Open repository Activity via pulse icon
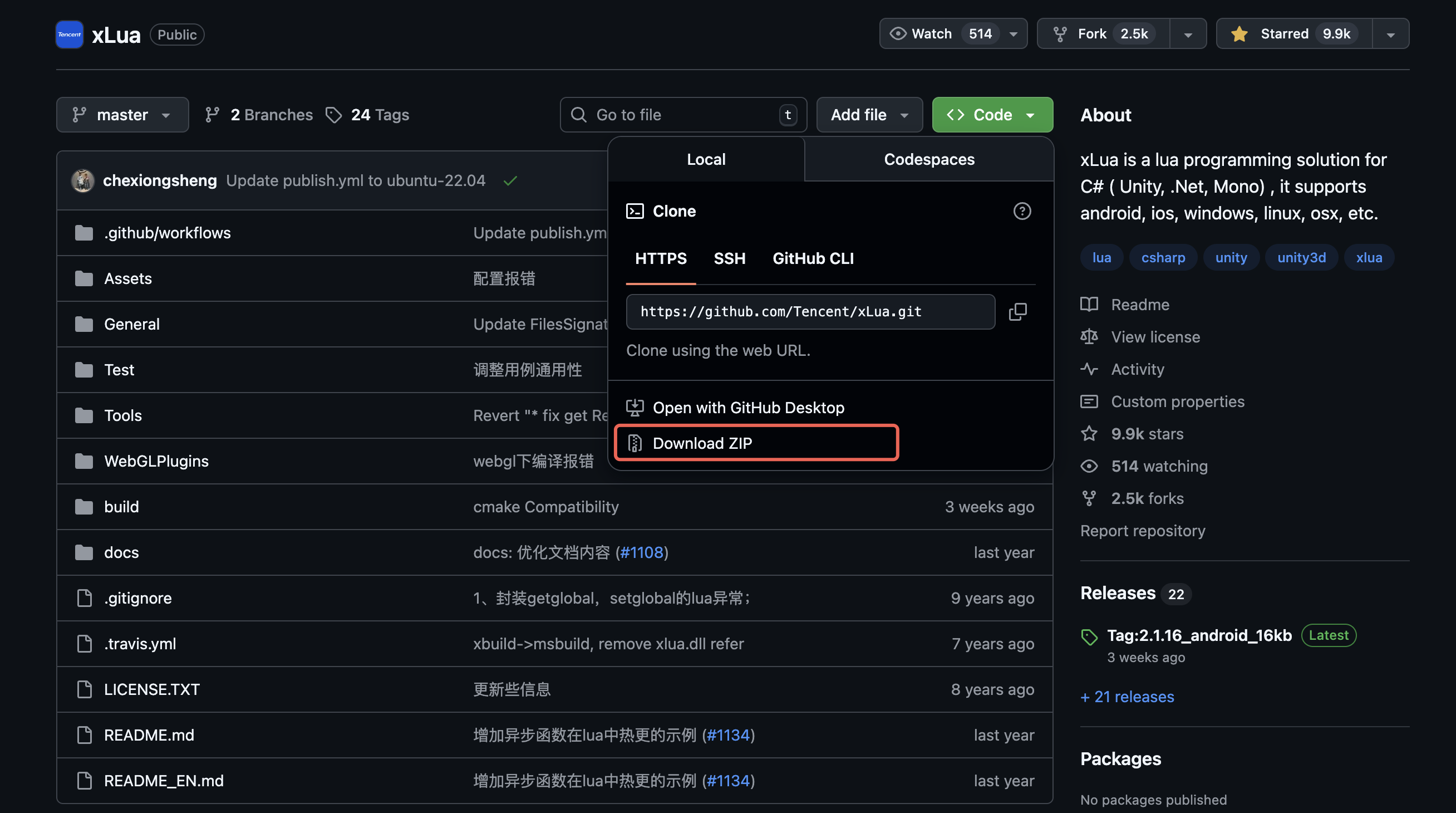Viewport: 1456px width, 813px height. click(x=1089, y=369)
